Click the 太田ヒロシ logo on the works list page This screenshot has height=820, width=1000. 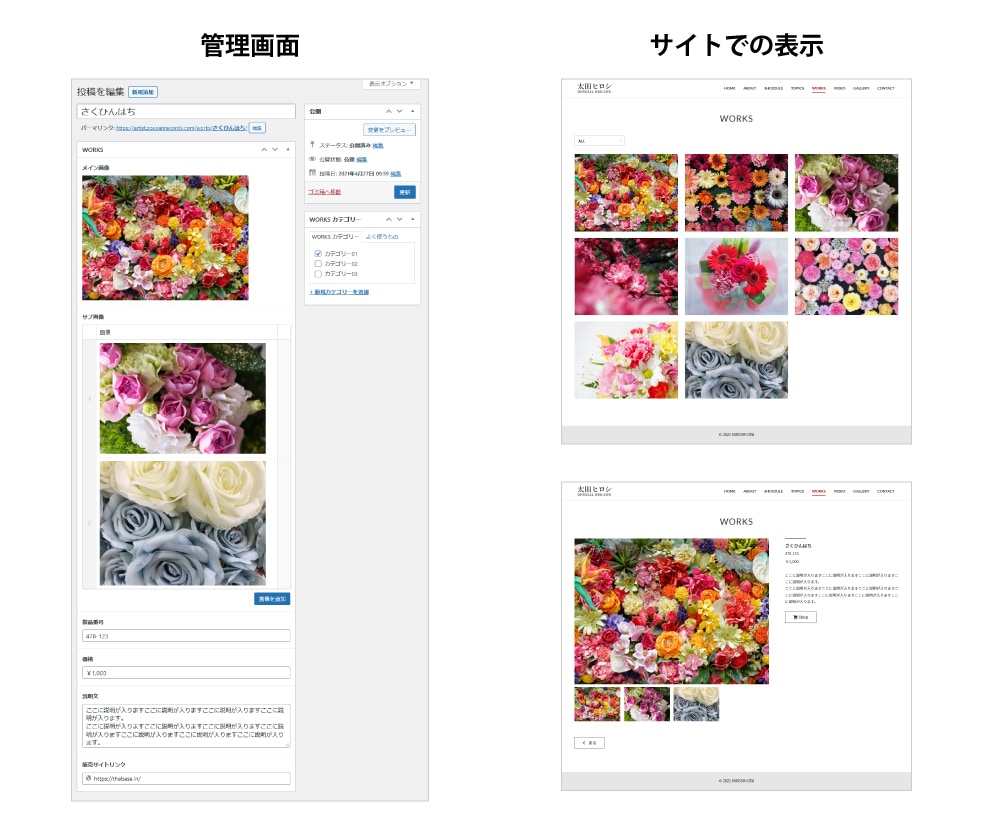[594, 87]
